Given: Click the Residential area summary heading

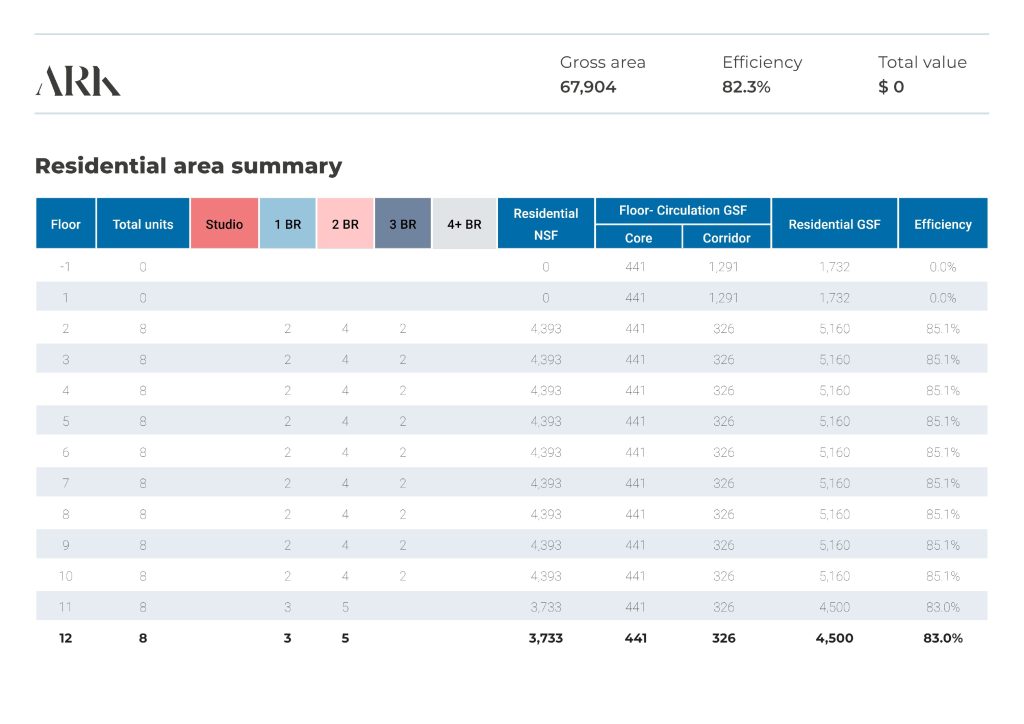Looking at the screenshot, I should (x=188, y=166).
